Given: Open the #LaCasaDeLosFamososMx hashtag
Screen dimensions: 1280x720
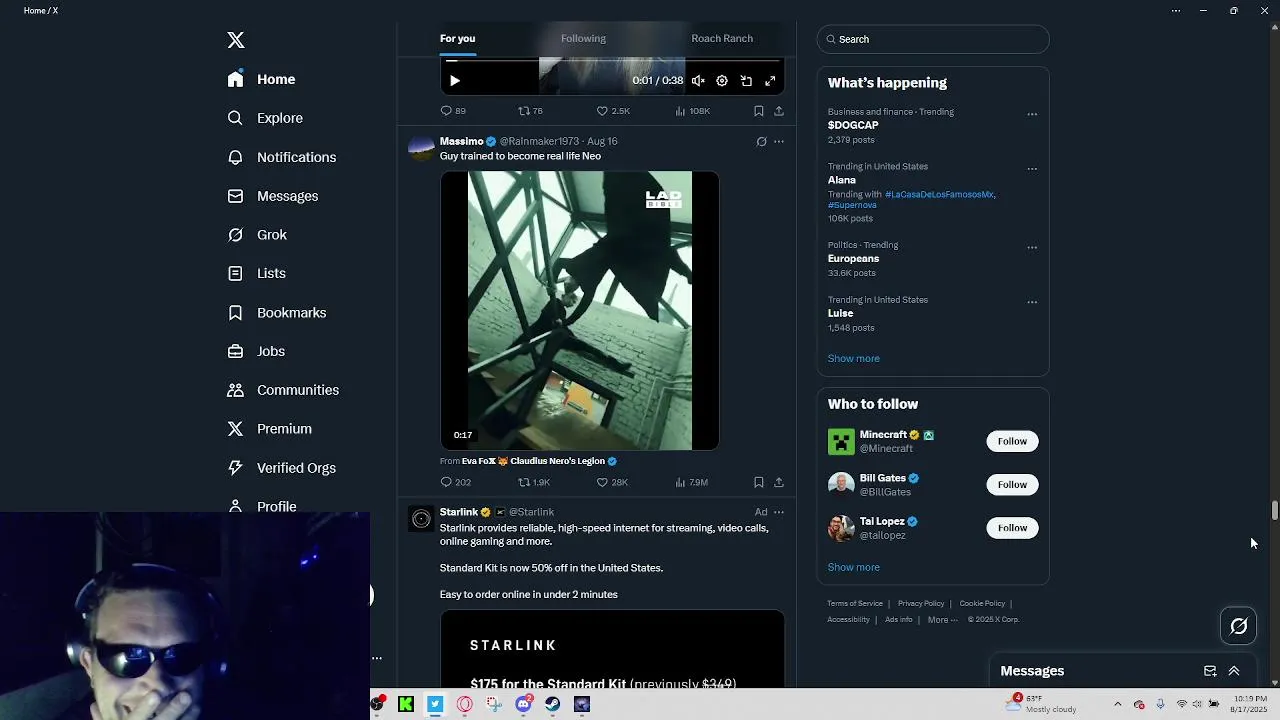Looking at the screenshot, I should click(939, 194).
